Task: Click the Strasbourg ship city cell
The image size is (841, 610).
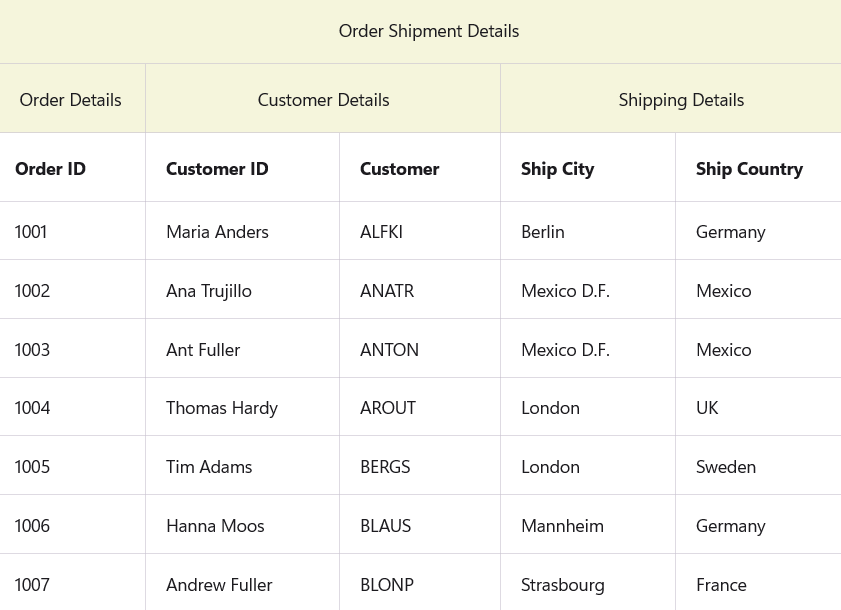Action: pos(563,585)
